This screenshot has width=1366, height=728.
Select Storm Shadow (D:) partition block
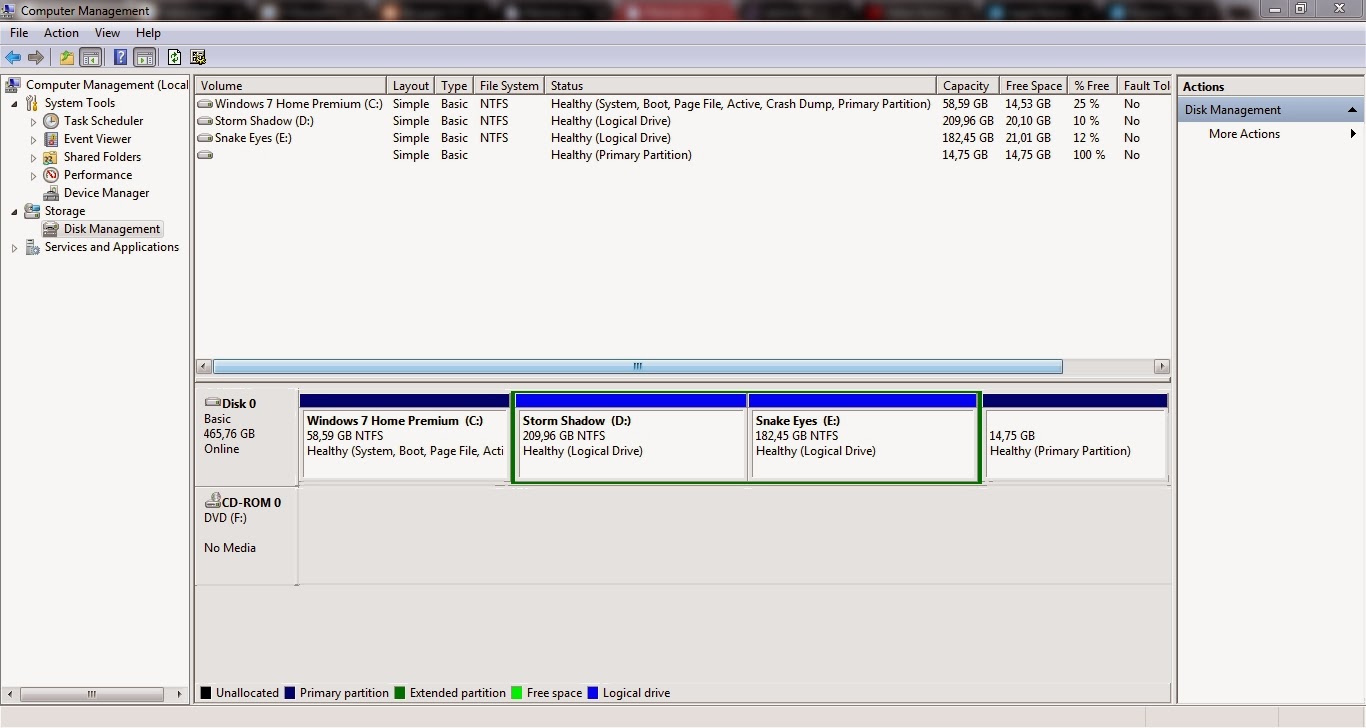coord(631,438)
